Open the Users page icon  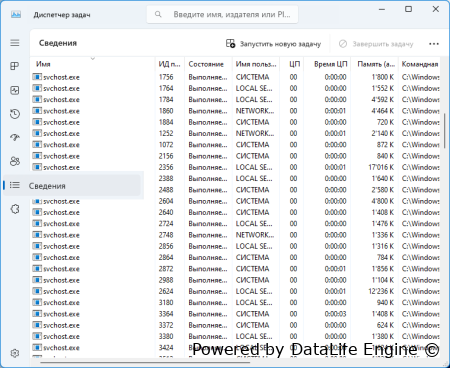click(x=15, y=161)
